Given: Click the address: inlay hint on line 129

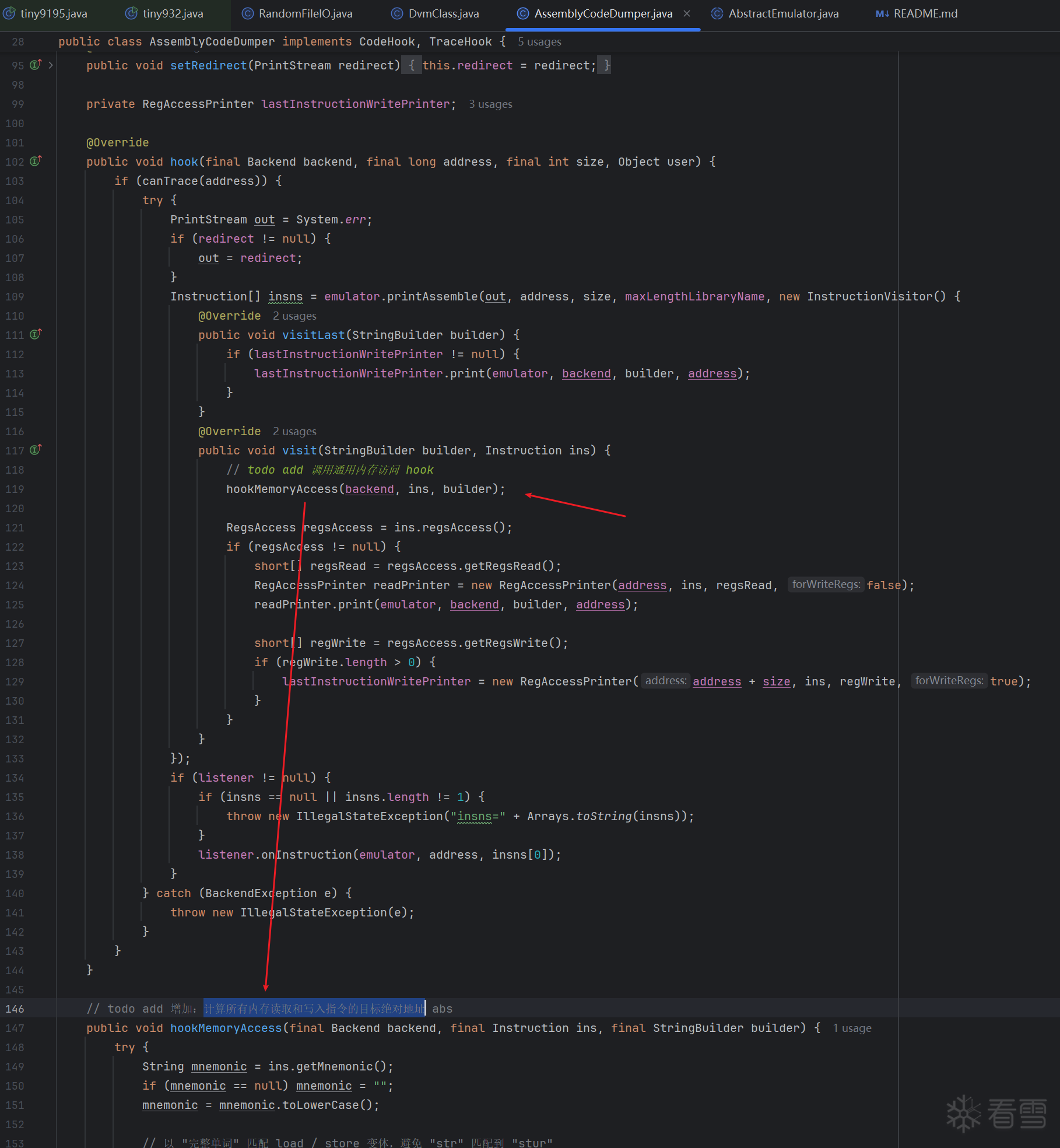Looking at the screenshot, I should click(666, 681).
